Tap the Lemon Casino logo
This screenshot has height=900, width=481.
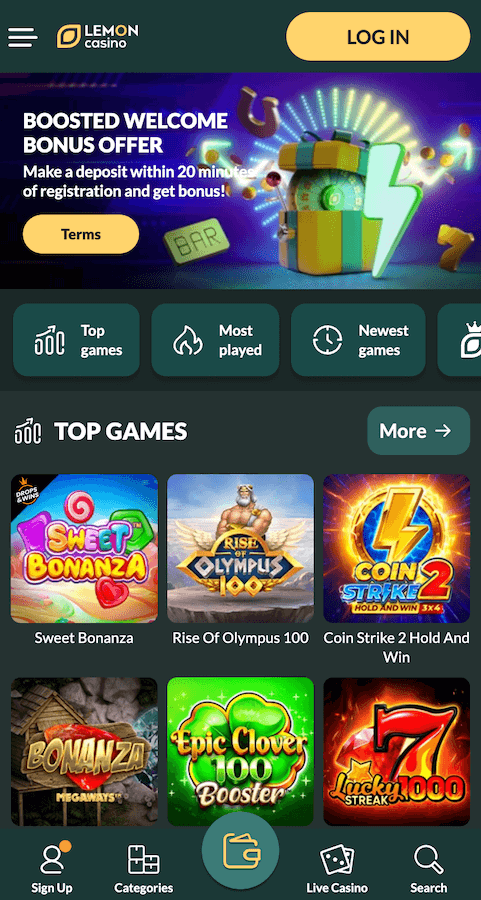97,36
